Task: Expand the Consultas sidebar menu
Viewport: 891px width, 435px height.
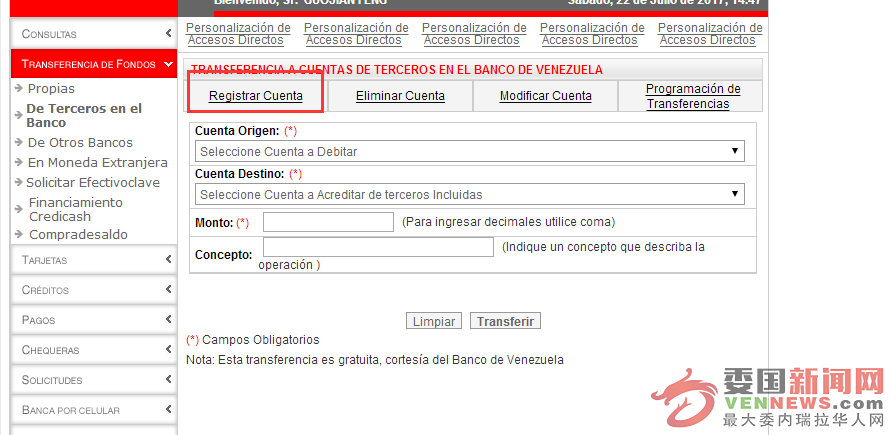Action: [94, 34]
